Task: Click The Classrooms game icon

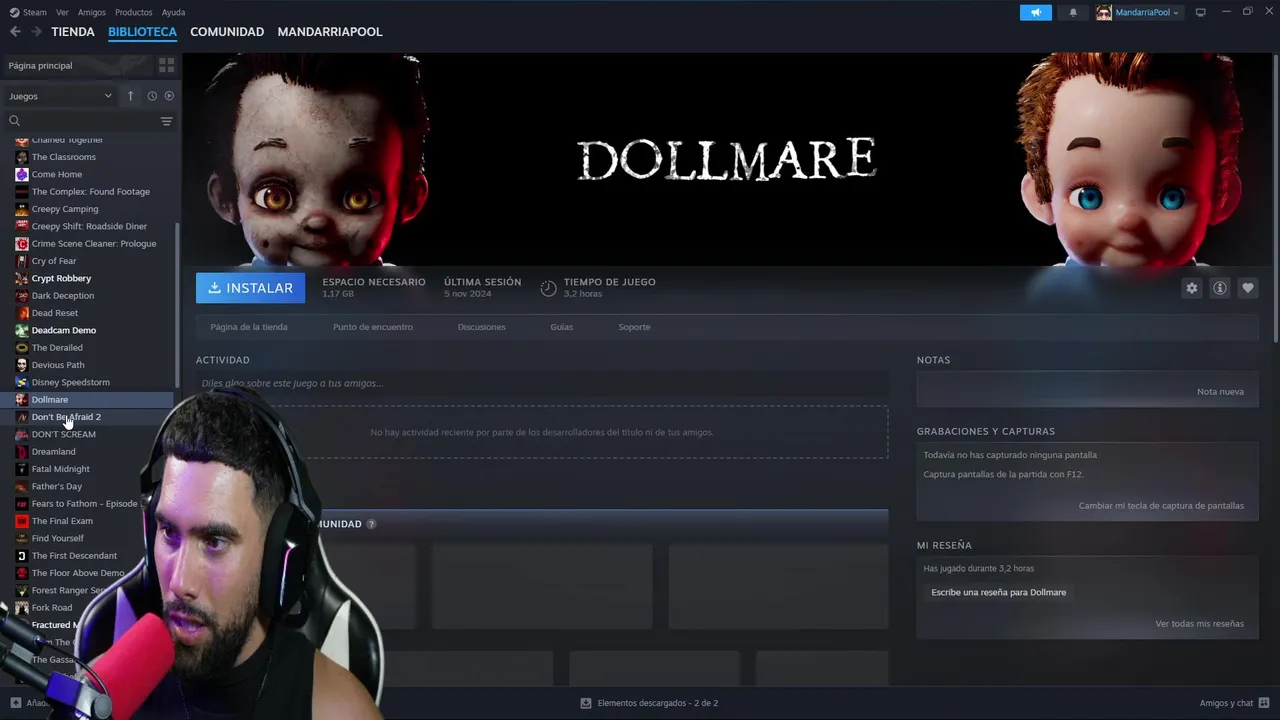Action: point(22,157)
